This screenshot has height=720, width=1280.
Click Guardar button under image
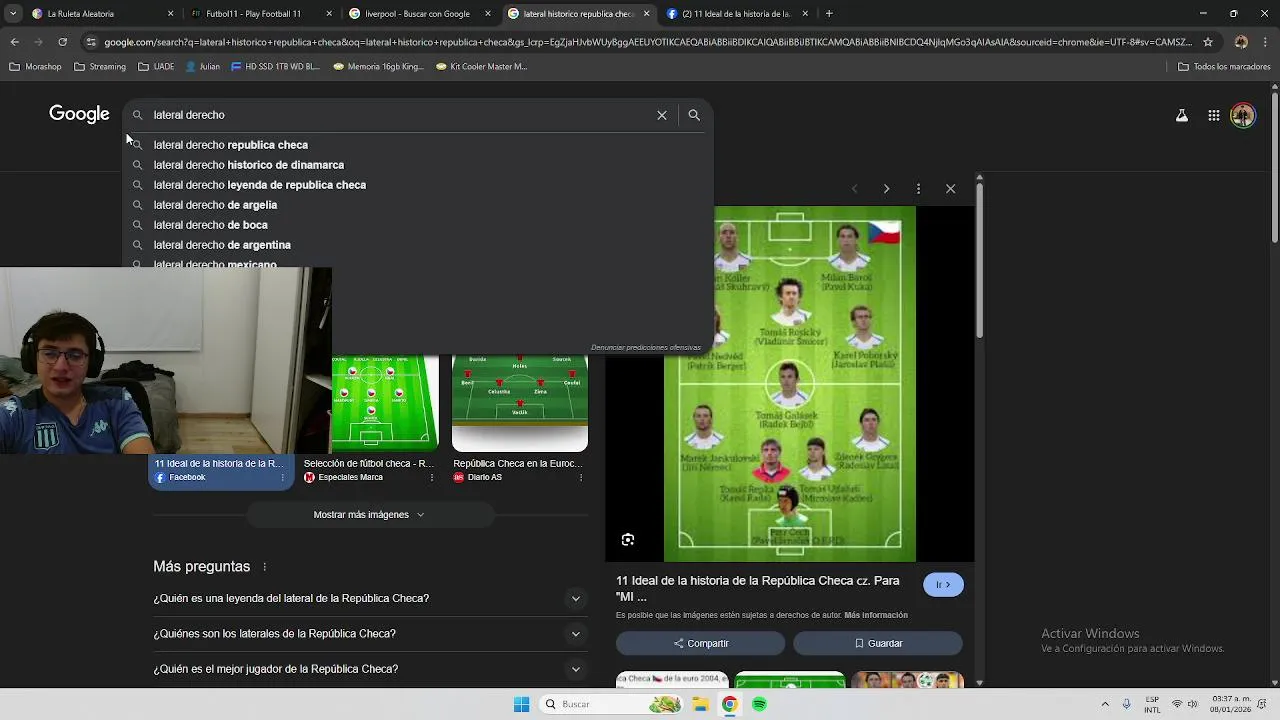click(878, 643)
